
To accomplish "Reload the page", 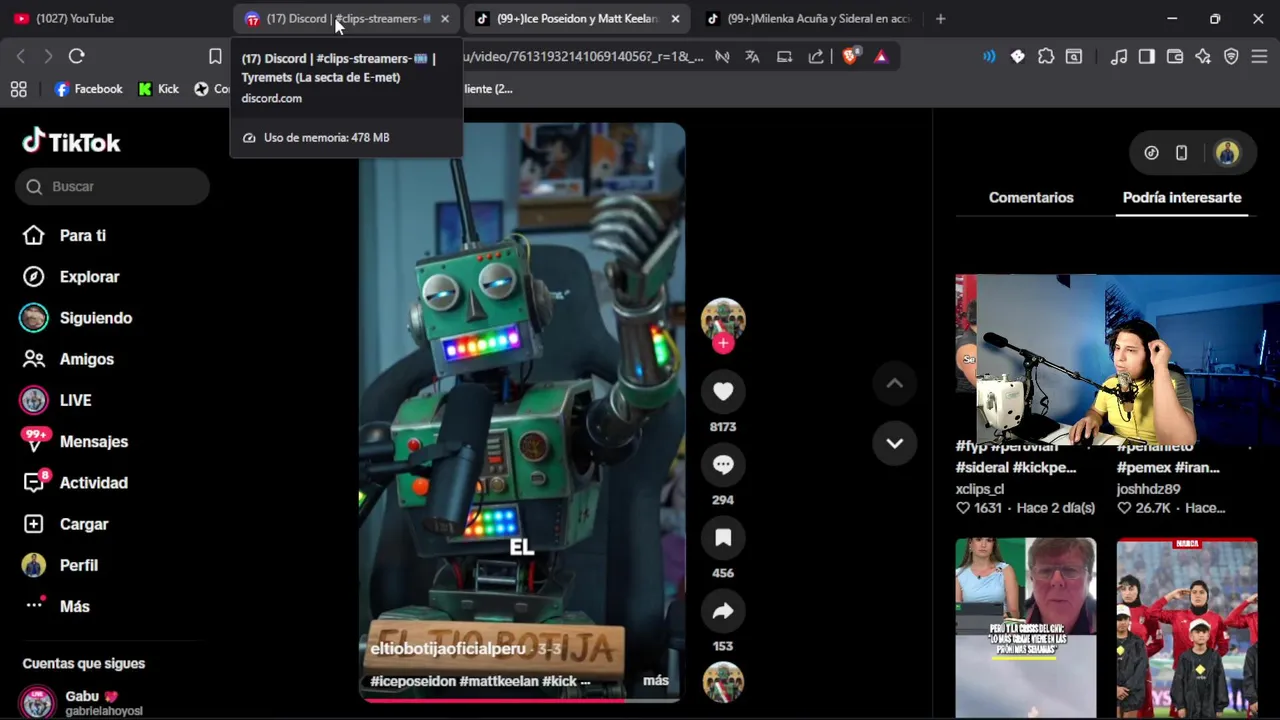I will click(x=77, y=56).
